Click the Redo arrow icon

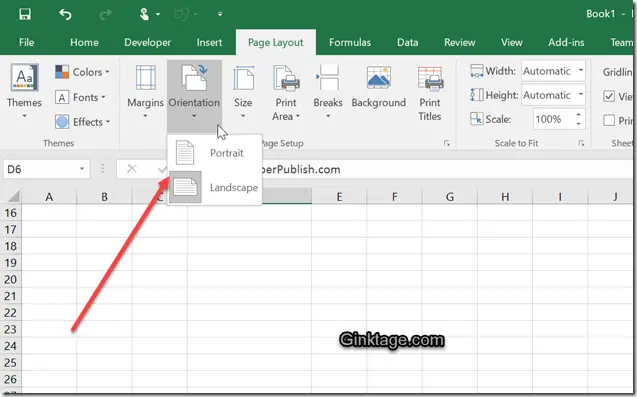tap(105, 15)
